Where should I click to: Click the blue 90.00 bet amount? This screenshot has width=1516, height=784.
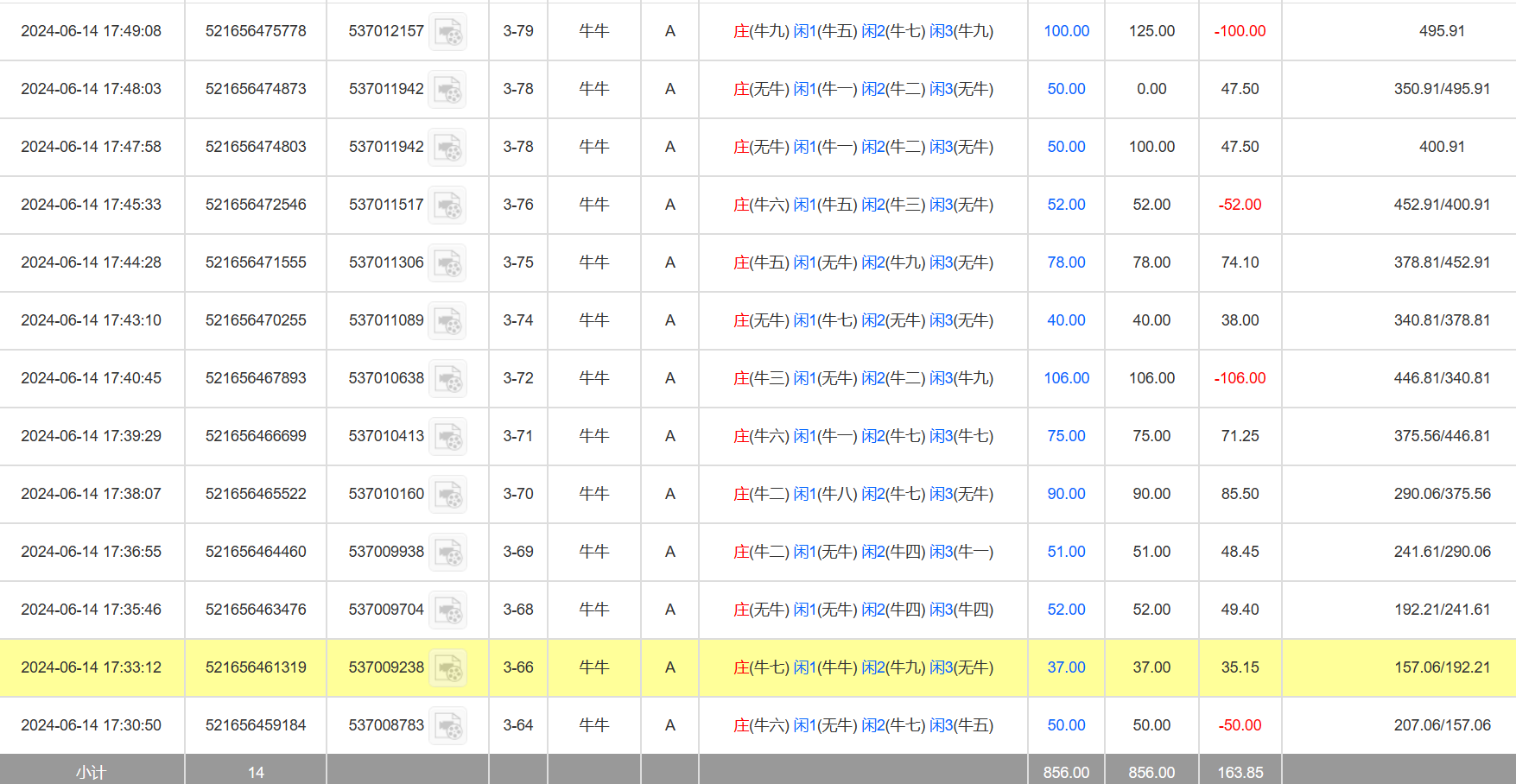pos(1066,494)
